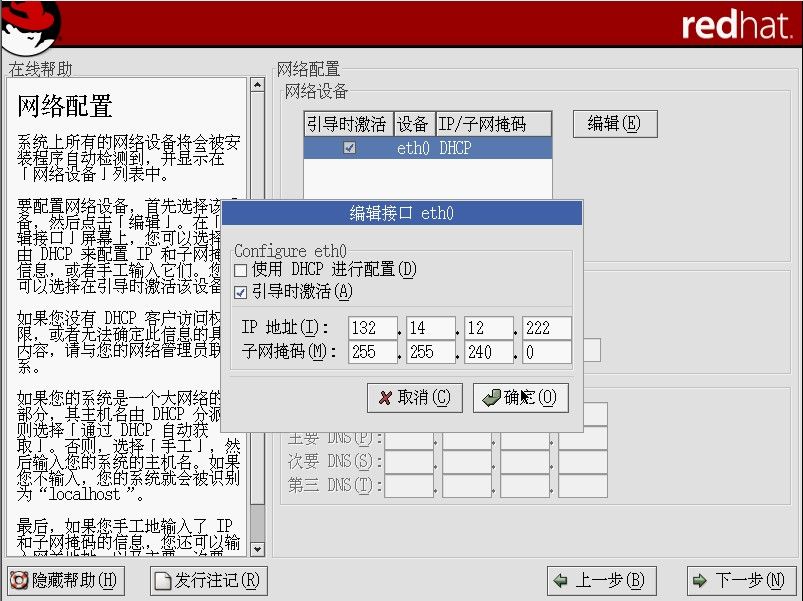The height and width of the screenshot is (601, 803).
Task: Proceed with 下一步 next button
Action: [741, 580]
